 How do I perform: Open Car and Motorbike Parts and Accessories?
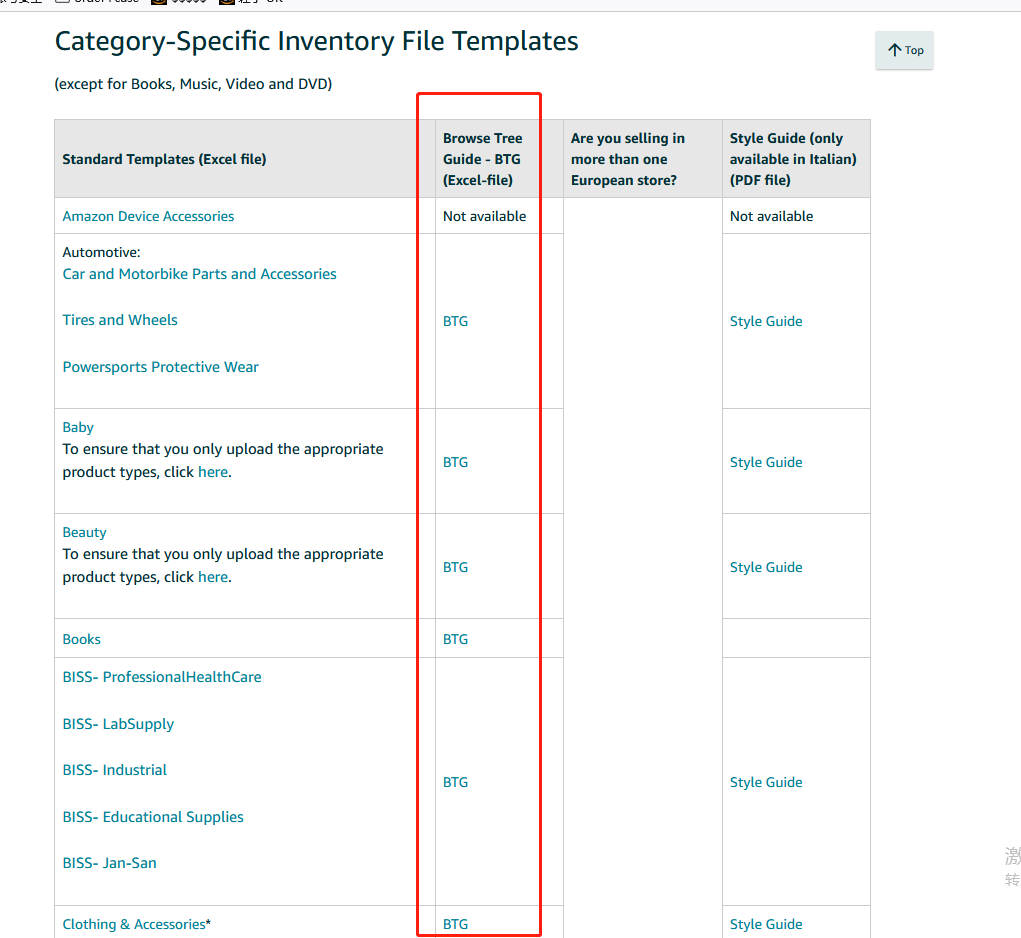click(199, 274)
